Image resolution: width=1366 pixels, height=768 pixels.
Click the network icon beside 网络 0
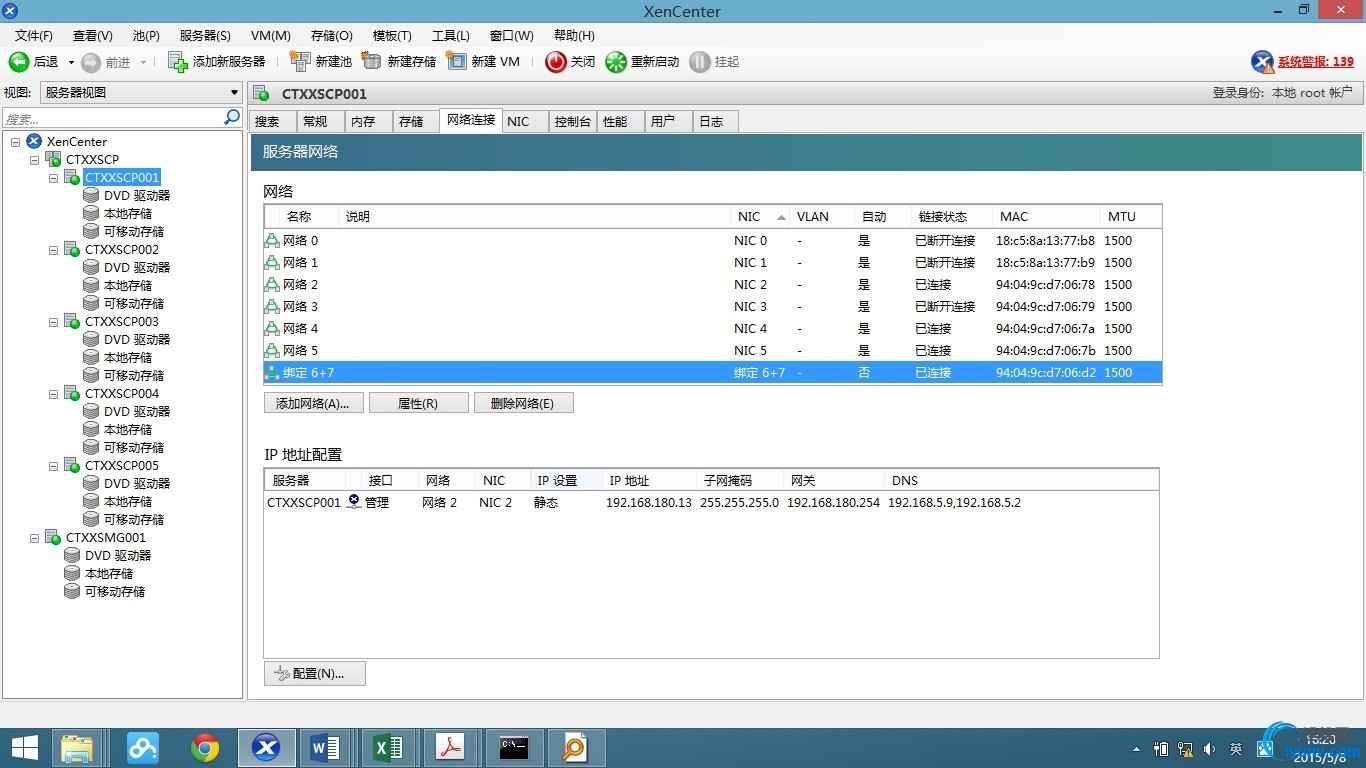[272, 241]
